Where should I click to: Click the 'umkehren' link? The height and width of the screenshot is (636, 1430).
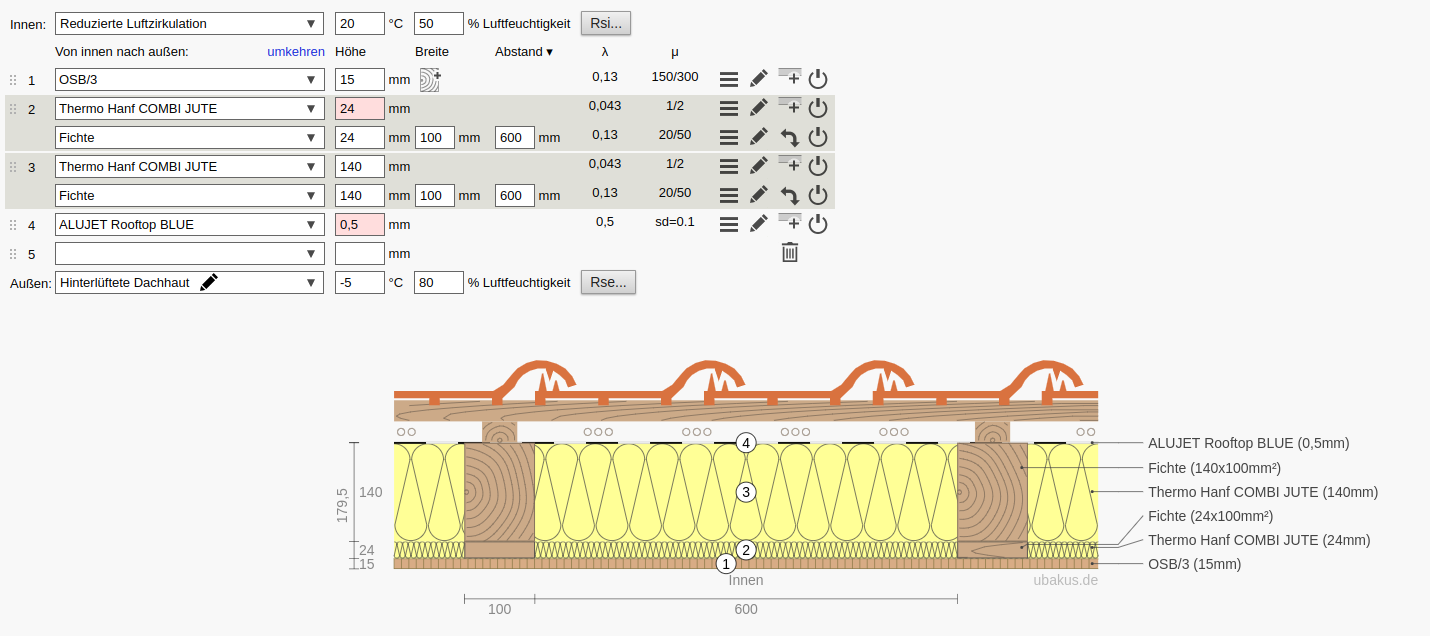tap(296, 51)
